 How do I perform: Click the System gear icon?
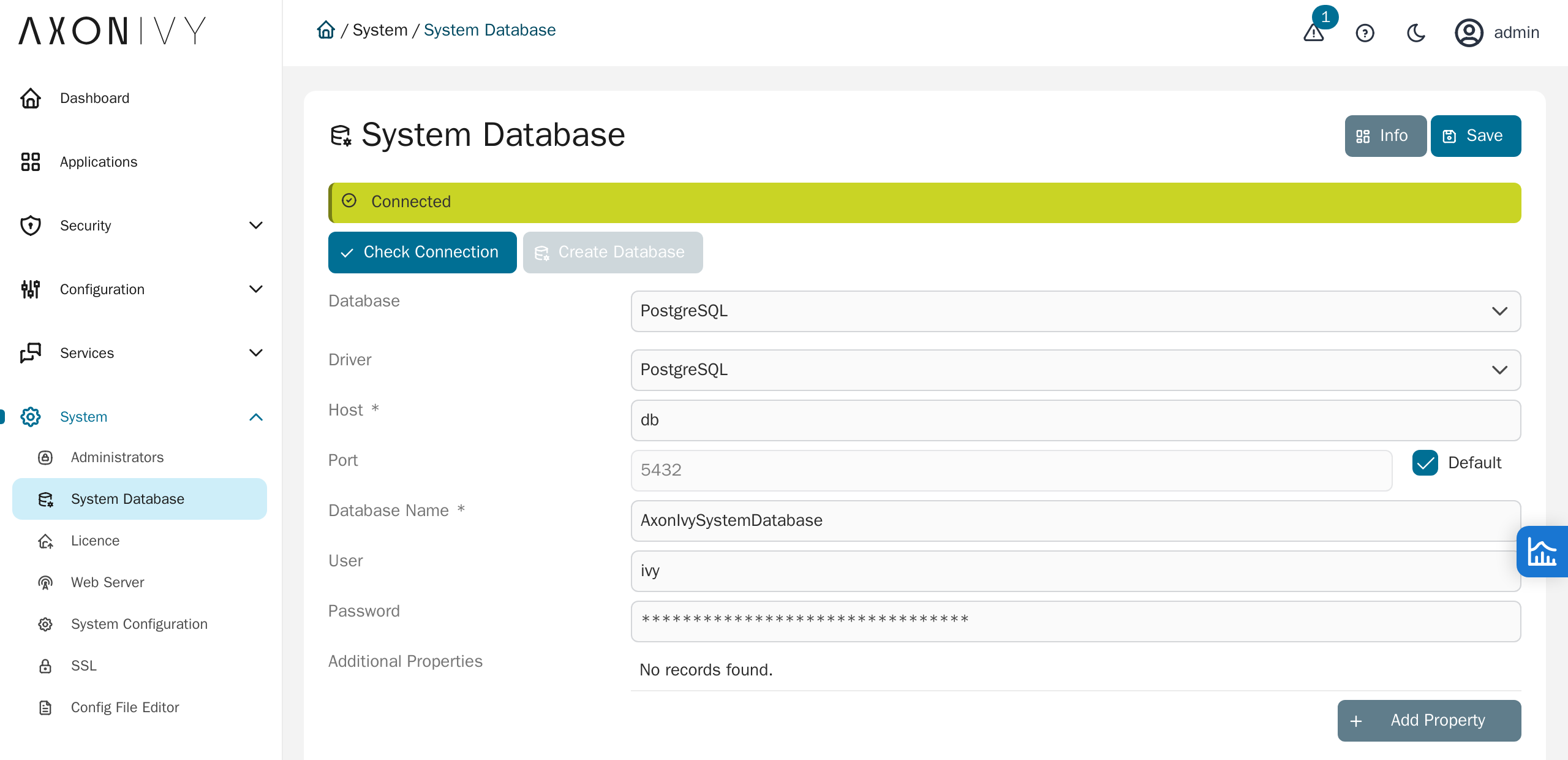(x=31, y=417)
